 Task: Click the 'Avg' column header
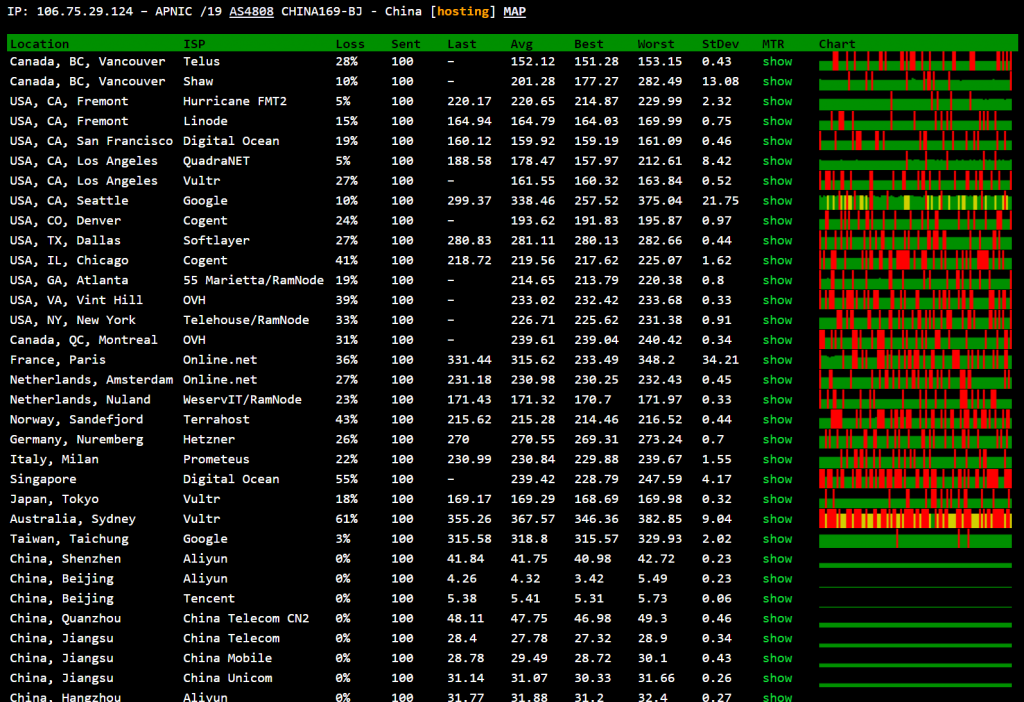tap(522, 44)
